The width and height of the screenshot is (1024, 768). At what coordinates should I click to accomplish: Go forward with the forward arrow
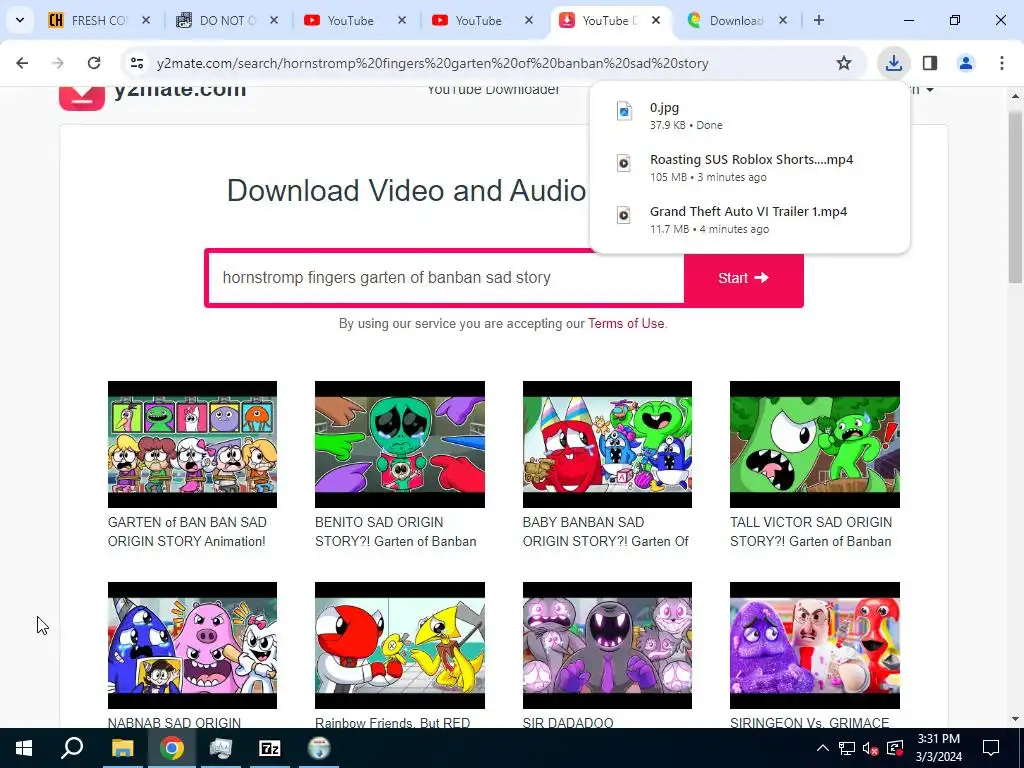pos(58,63)
